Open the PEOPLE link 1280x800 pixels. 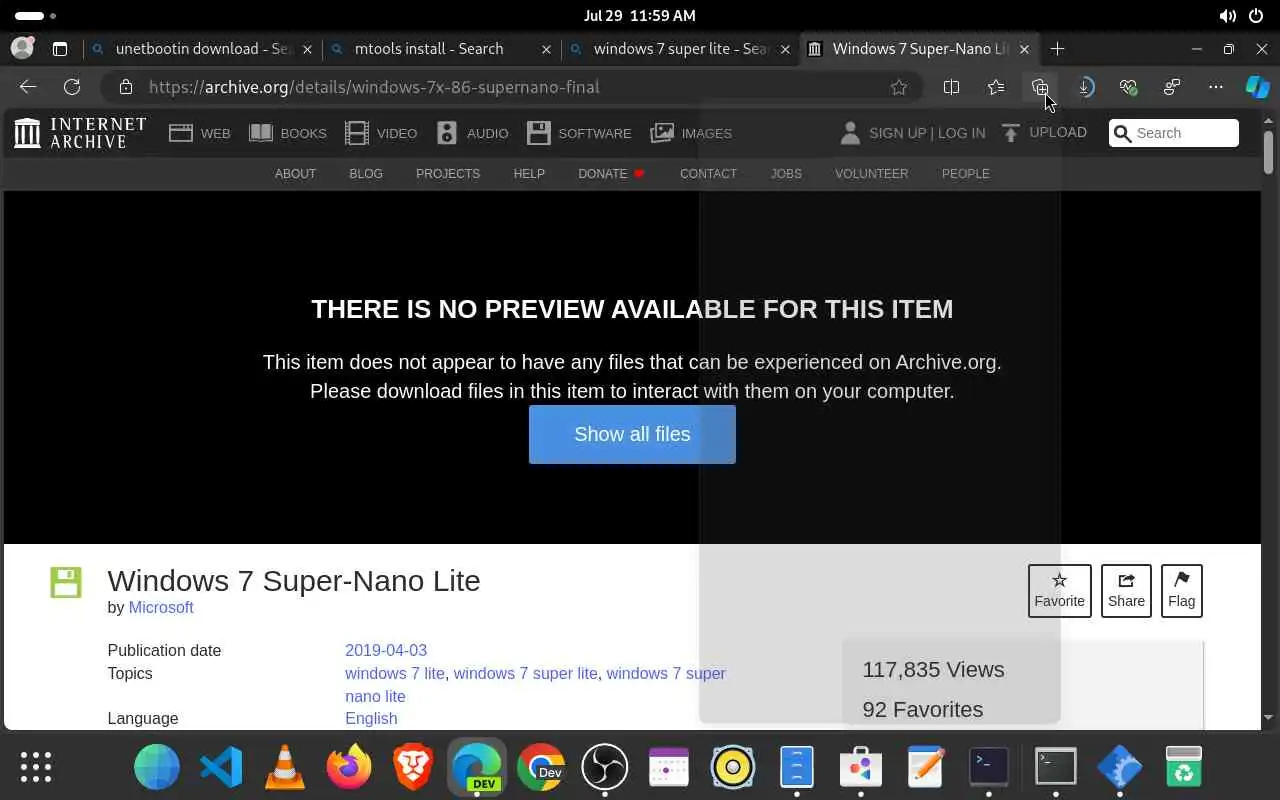(x=965, y=174)
